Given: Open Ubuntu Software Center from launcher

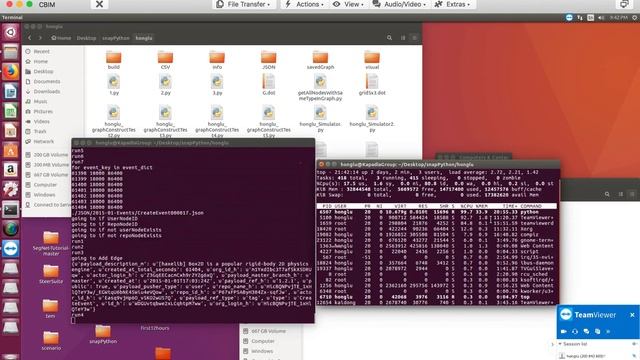Looking at the screenshot, I should click(11, 150).
